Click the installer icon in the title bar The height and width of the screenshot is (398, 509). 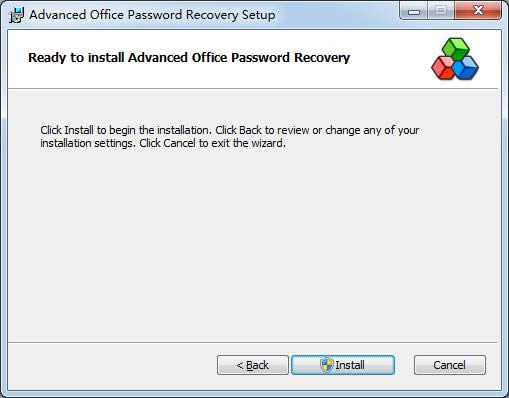click(17, 15)
